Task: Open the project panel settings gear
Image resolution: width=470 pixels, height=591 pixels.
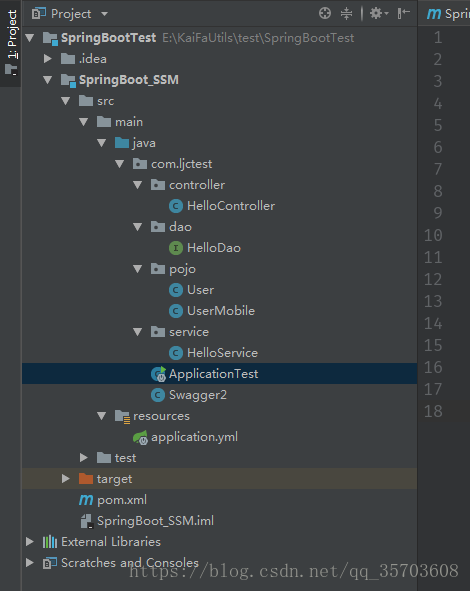Action: click(378, 14)
